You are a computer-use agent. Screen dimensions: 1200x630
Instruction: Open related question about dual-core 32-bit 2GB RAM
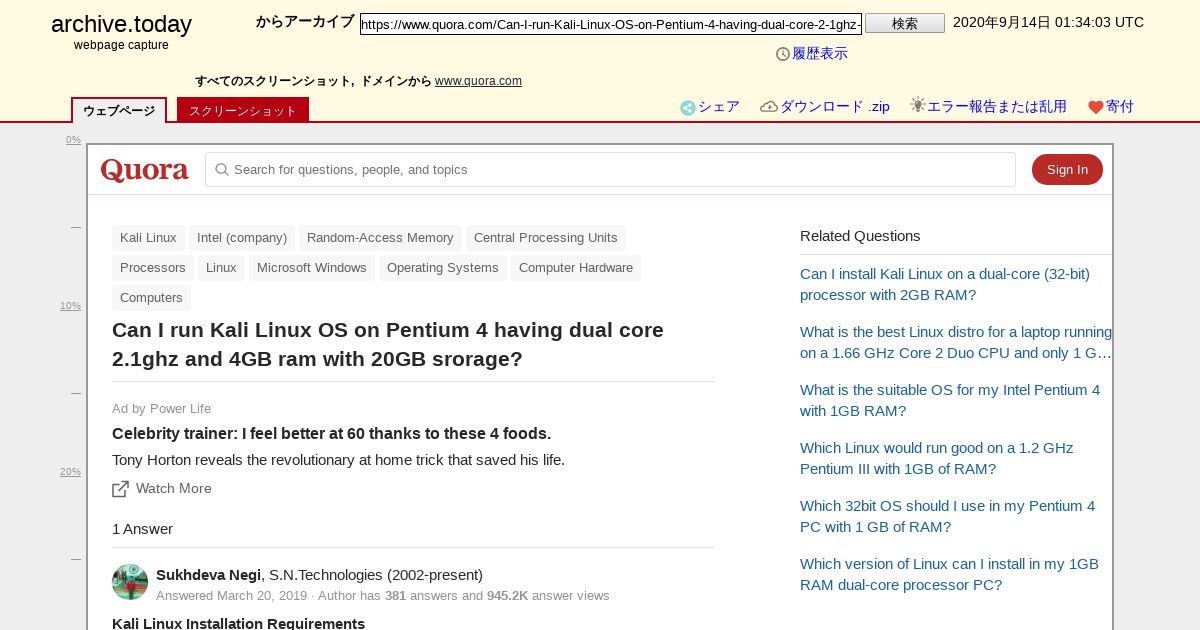[x=945, y=284]
